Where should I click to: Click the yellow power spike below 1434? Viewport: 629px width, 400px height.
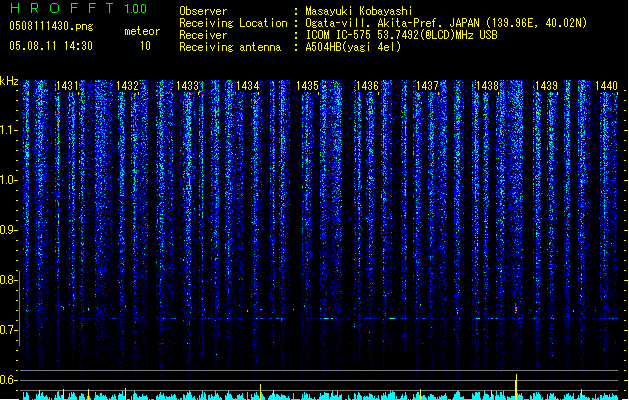(x=260, y=391)
